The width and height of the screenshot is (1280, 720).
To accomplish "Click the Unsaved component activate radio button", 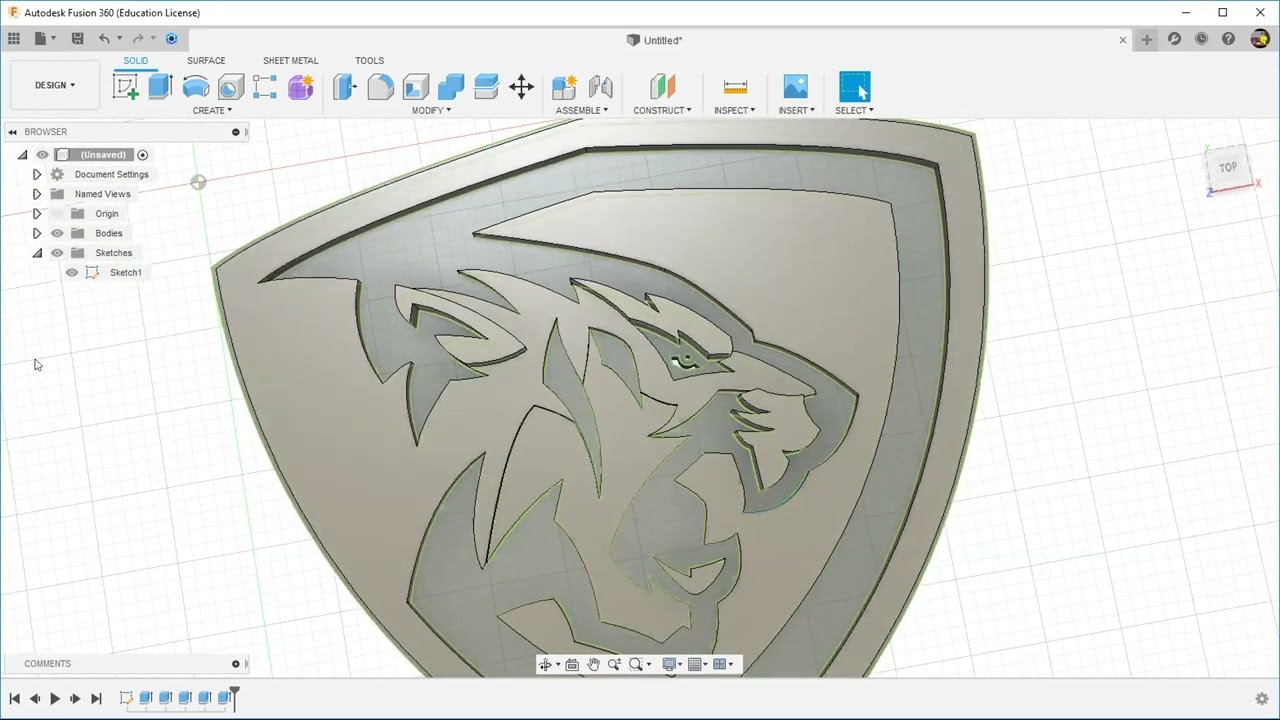I will [142, 155].
